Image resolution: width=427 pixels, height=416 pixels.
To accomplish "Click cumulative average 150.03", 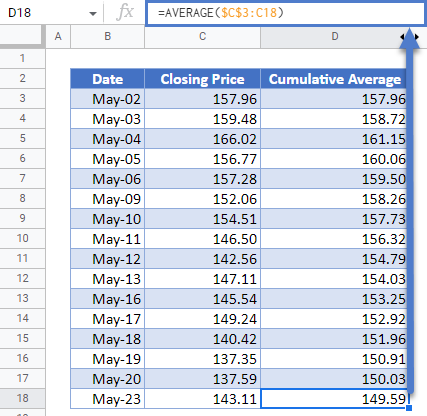I will (335, 379).
